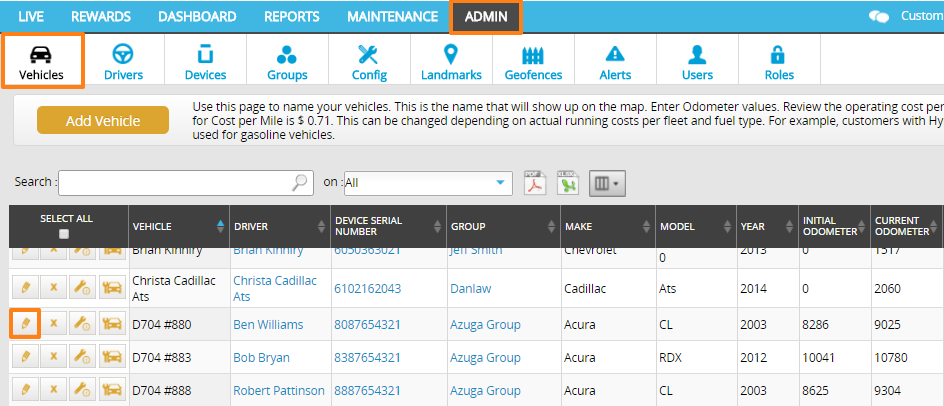944x406 pixels.
Task: Open device serial link 6102162043
Action: tap(367, 289)
